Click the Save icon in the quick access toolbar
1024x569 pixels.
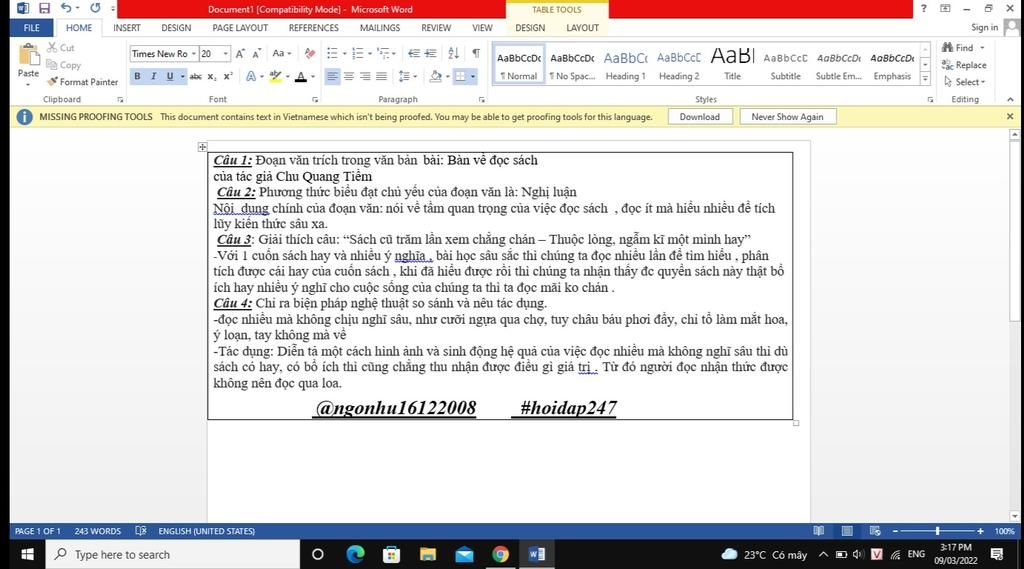44,8
